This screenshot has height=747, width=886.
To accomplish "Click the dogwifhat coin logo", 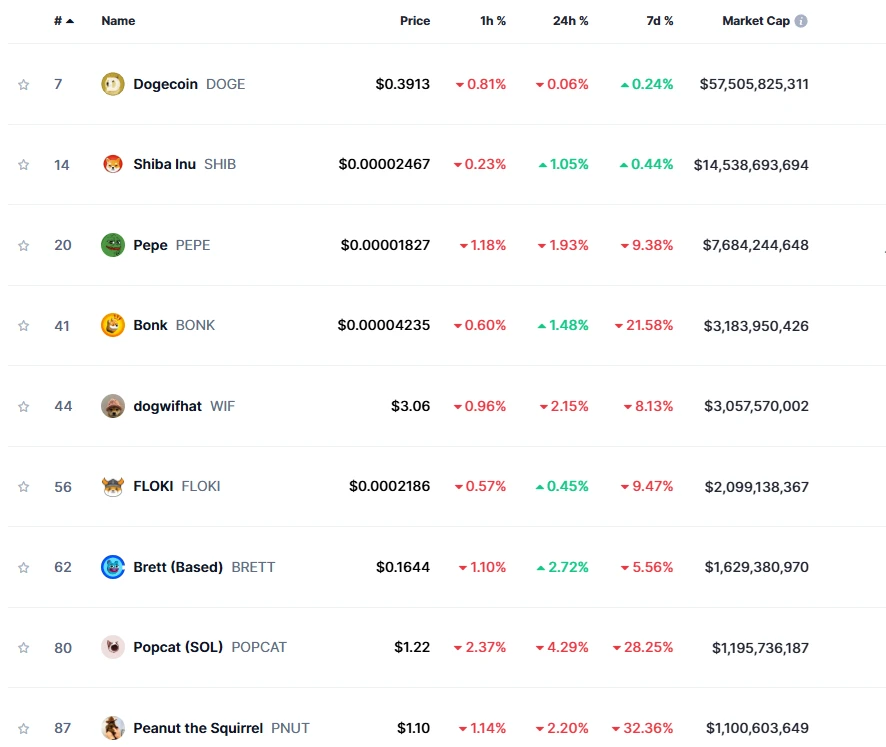I will click(x=113, y=406).
